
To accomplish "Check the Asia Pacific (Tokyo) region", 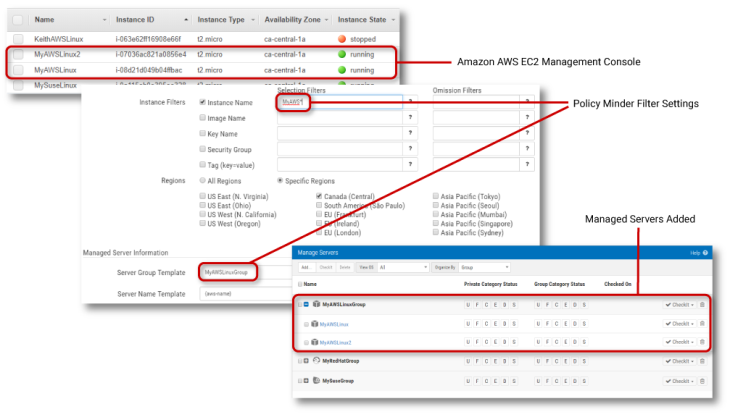I will 436,196.
